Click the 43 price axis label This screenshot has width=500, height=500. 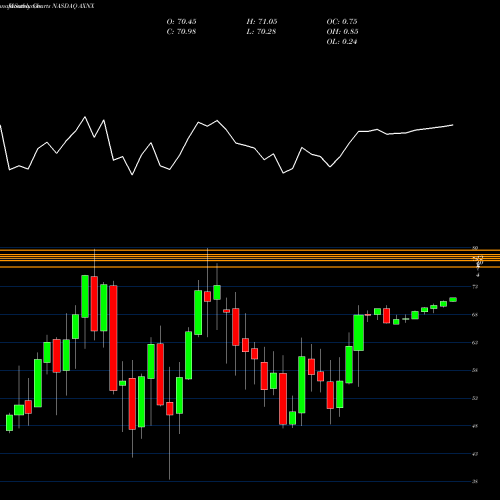coord(476,454)
